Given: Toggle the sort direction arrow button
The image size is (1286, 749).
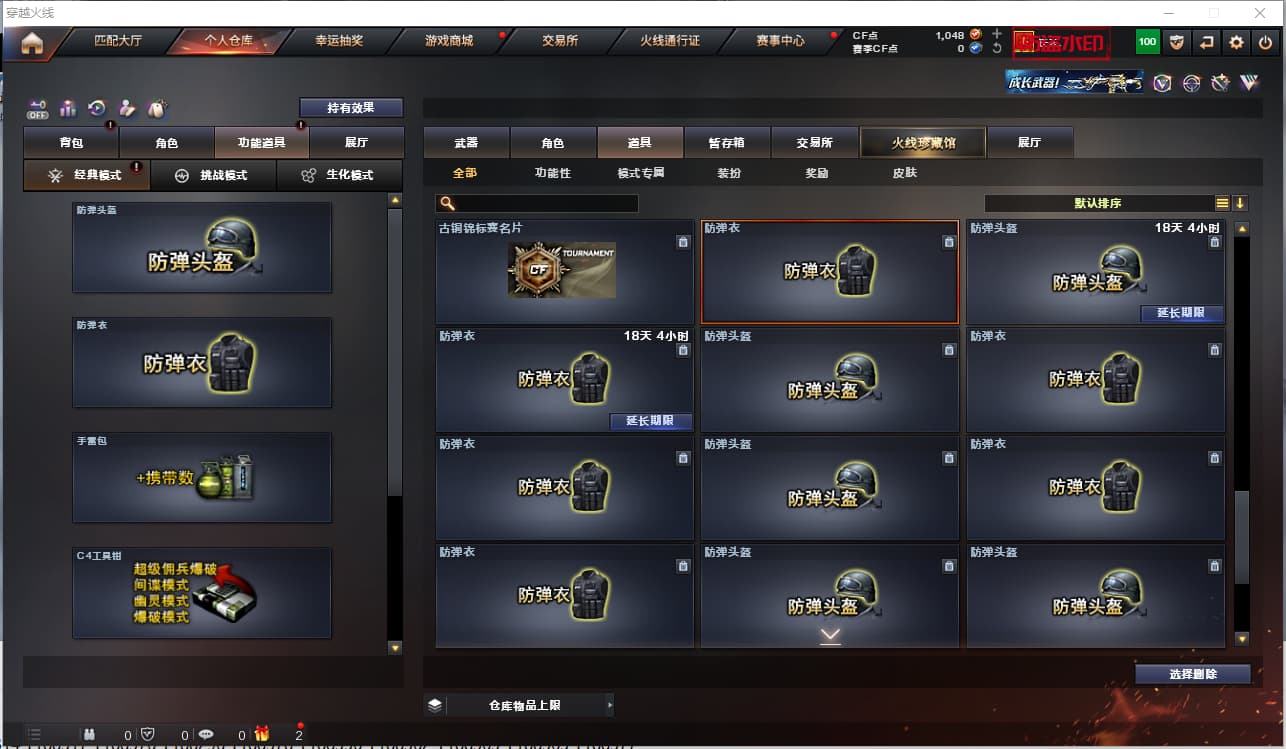Looking at the screenshot, I should 1240,203.
